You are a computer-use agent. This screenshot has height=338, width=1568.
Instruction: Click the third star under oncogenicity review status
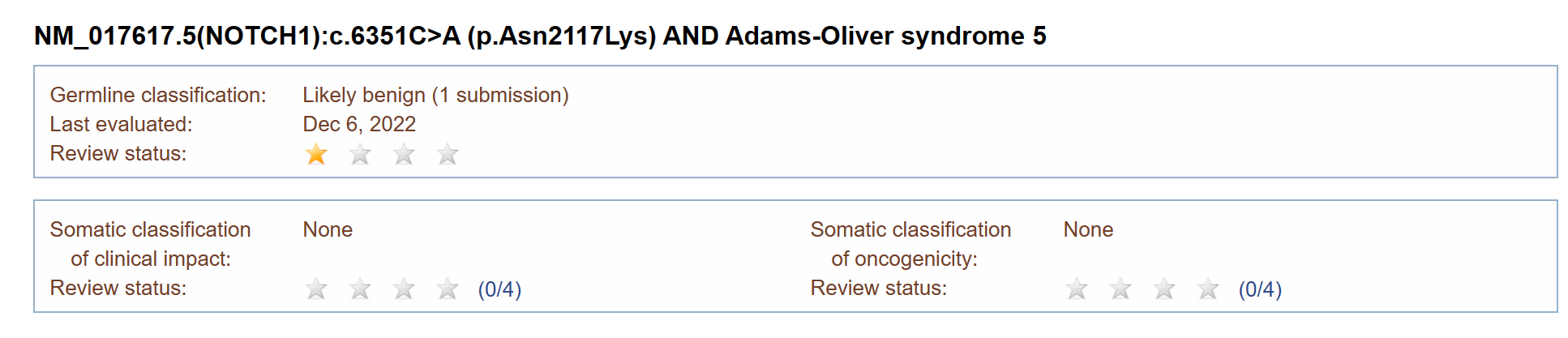[x=1164, y=289]
